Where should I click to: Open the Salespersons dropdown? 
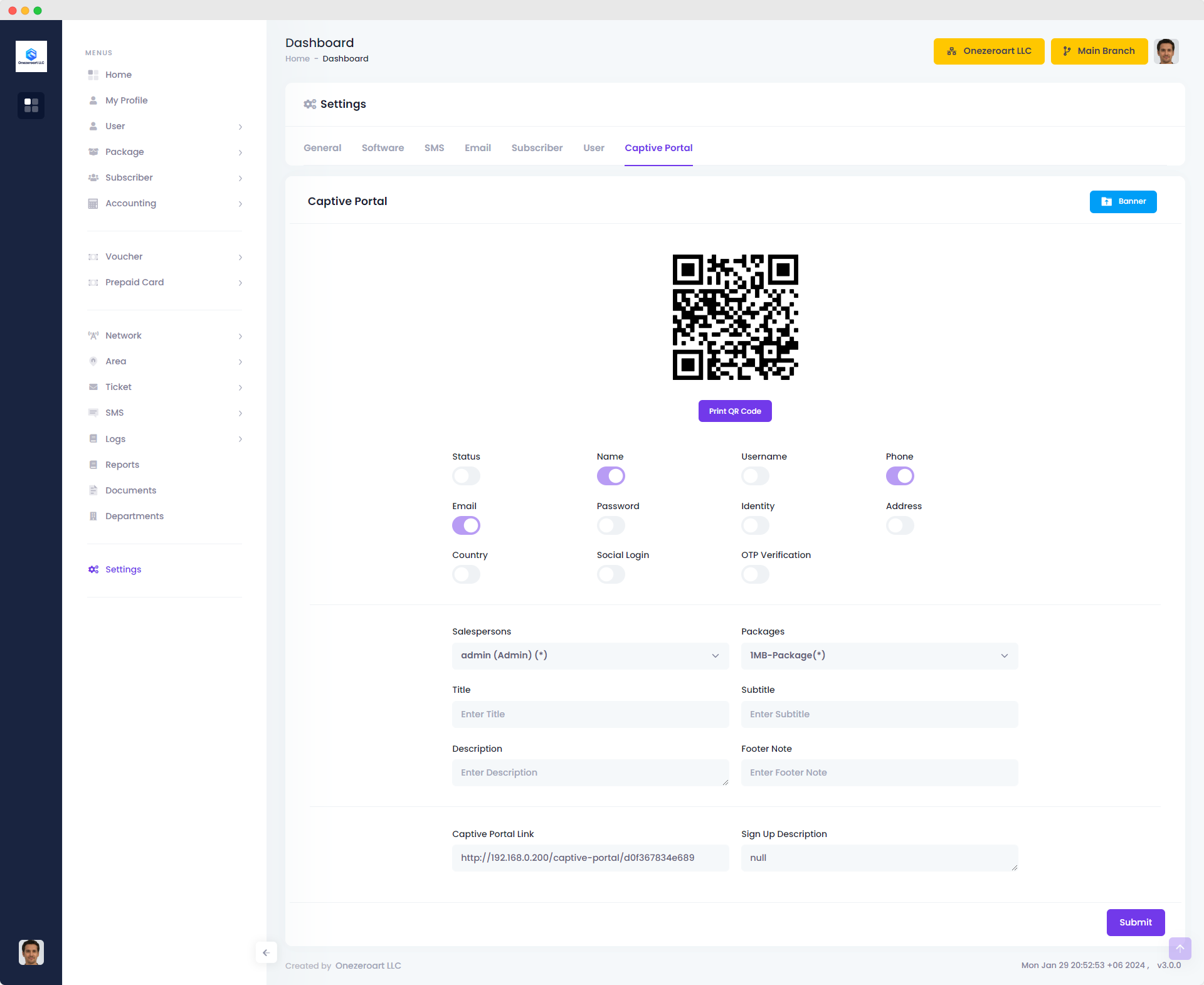pyautogui.click(x=590, y=655)
